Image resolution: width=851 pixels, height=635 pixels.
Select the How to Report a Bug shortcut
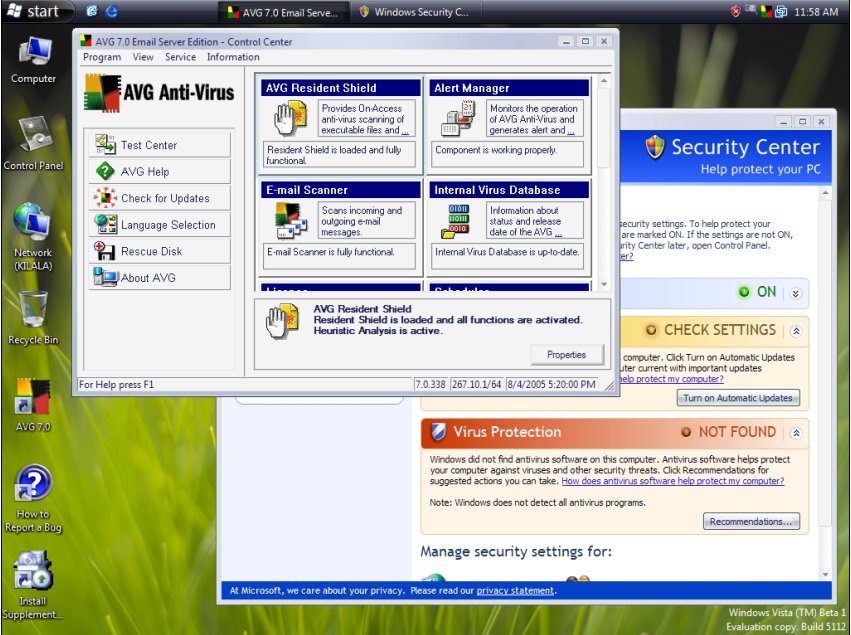(33, 499)
